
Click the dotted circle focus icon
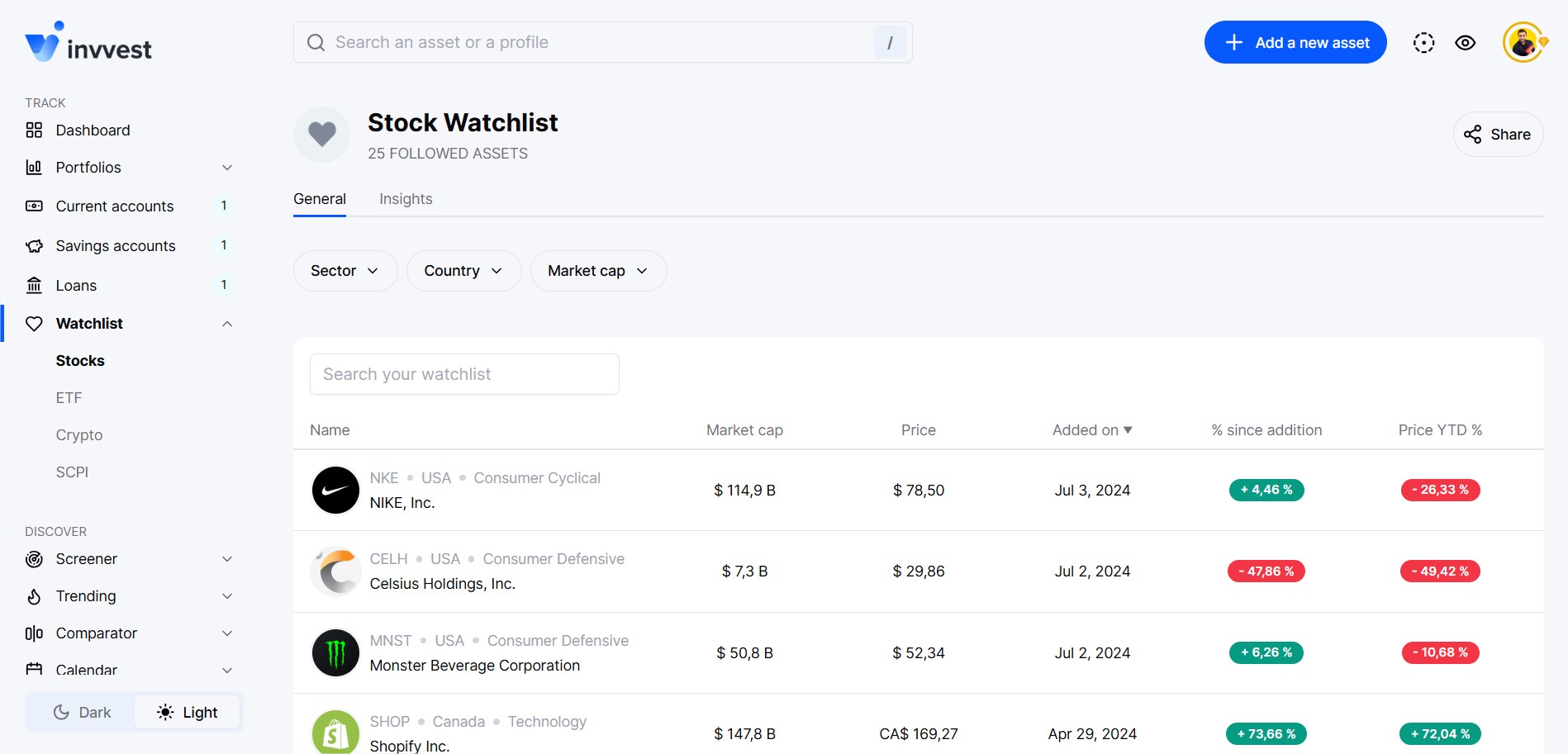click(x=1423, y=43)
